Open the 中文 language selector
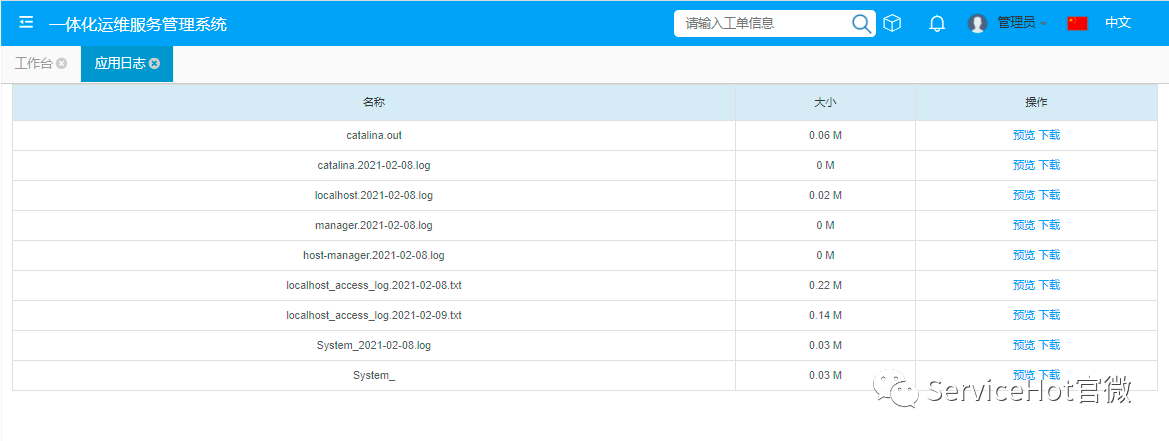This screenshot has height=441, width=1169. (1117, 23)
